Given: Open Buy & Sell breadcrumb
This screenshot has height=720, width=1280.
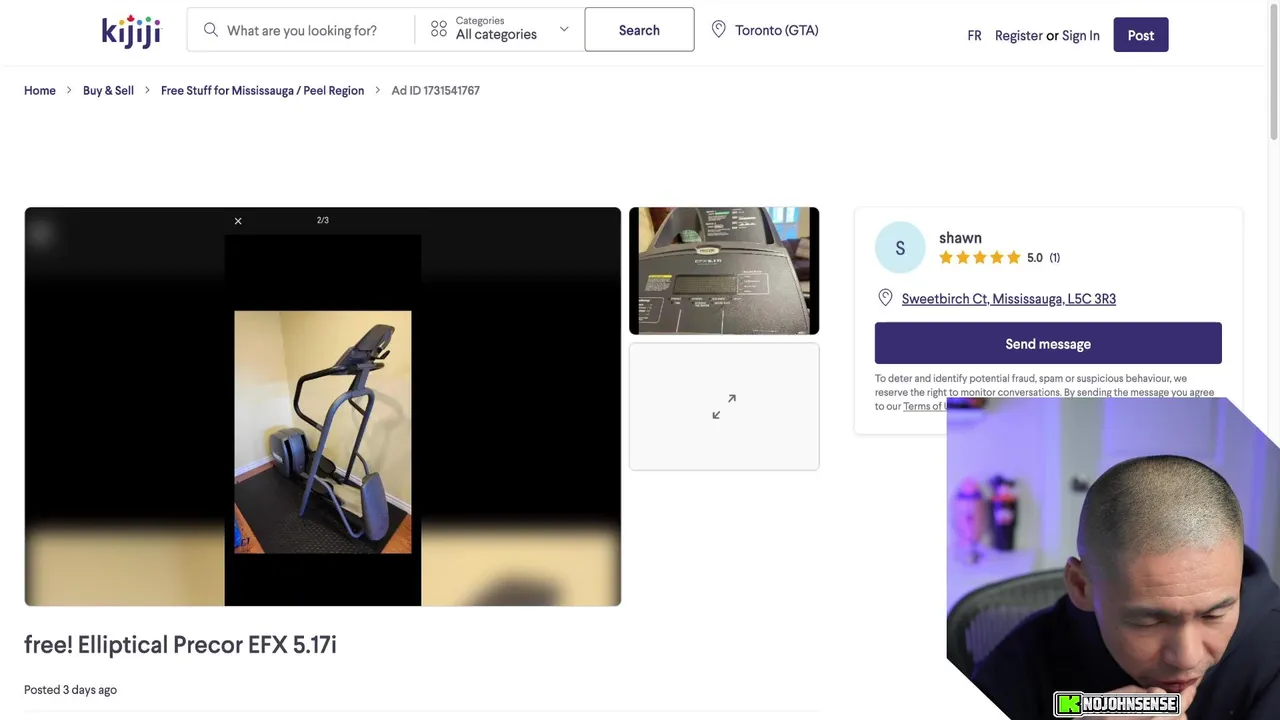Looking at the screenshot, I should [x=108, y=90].
